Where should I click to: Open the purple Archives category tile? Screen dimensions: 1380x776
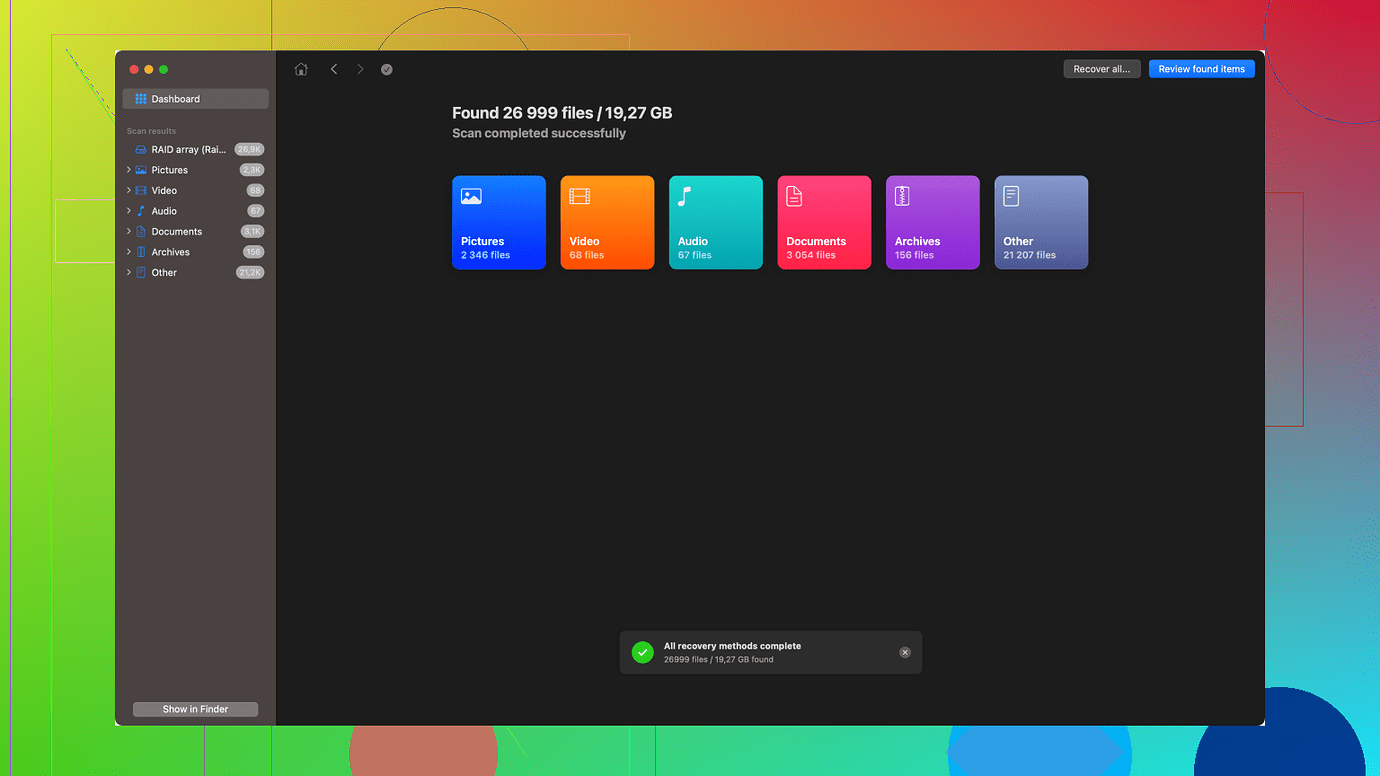932,222
